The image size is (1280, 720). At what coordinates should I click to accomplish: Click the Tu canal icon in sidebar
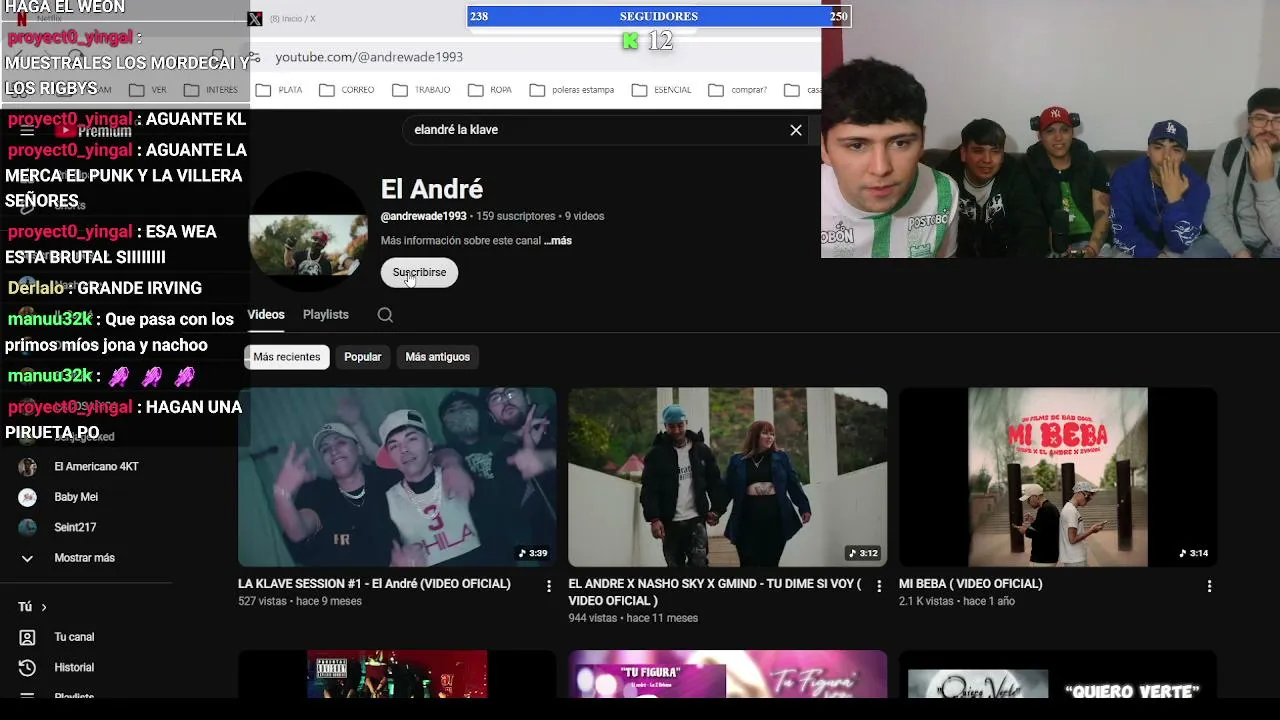click(27, 637)
